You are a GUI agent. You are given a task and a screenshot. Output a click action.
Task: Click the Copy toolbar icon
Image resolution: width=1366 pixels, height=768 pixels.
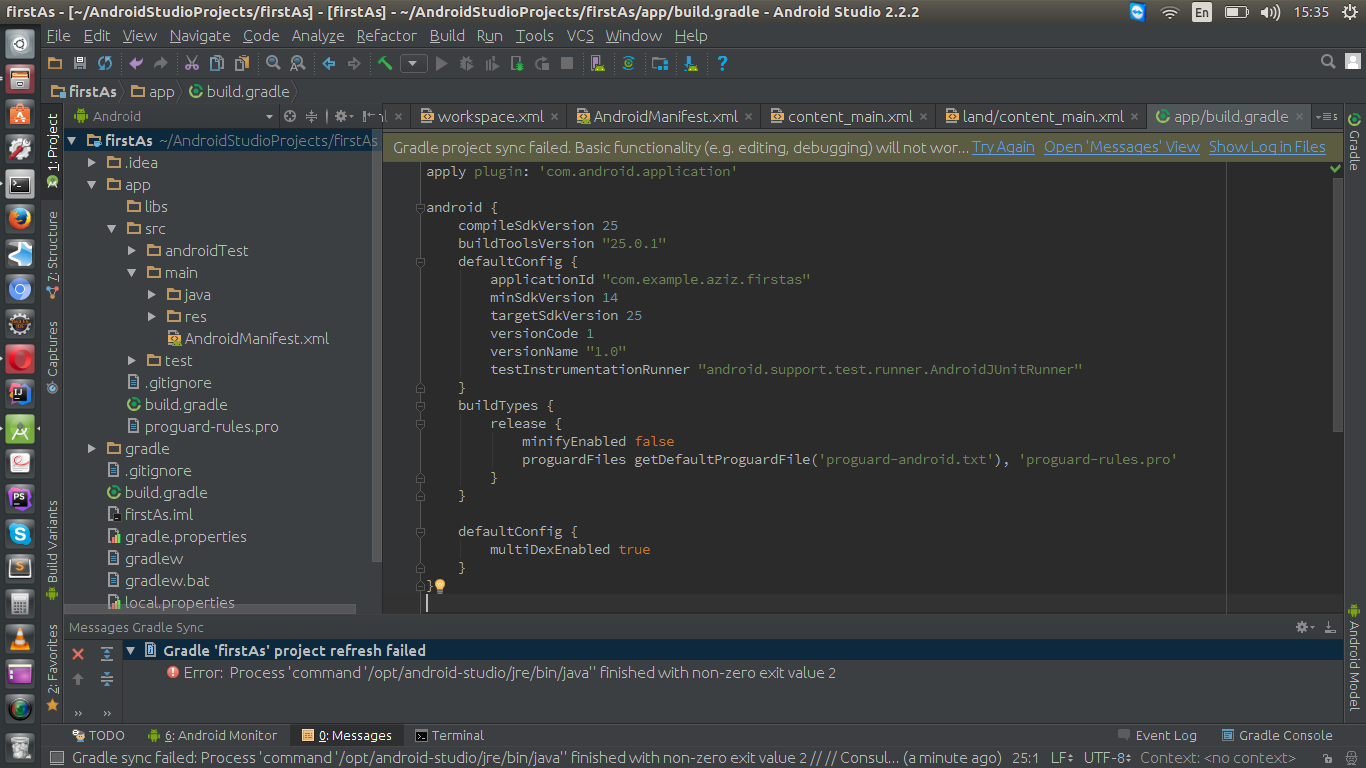click(216, 63)
